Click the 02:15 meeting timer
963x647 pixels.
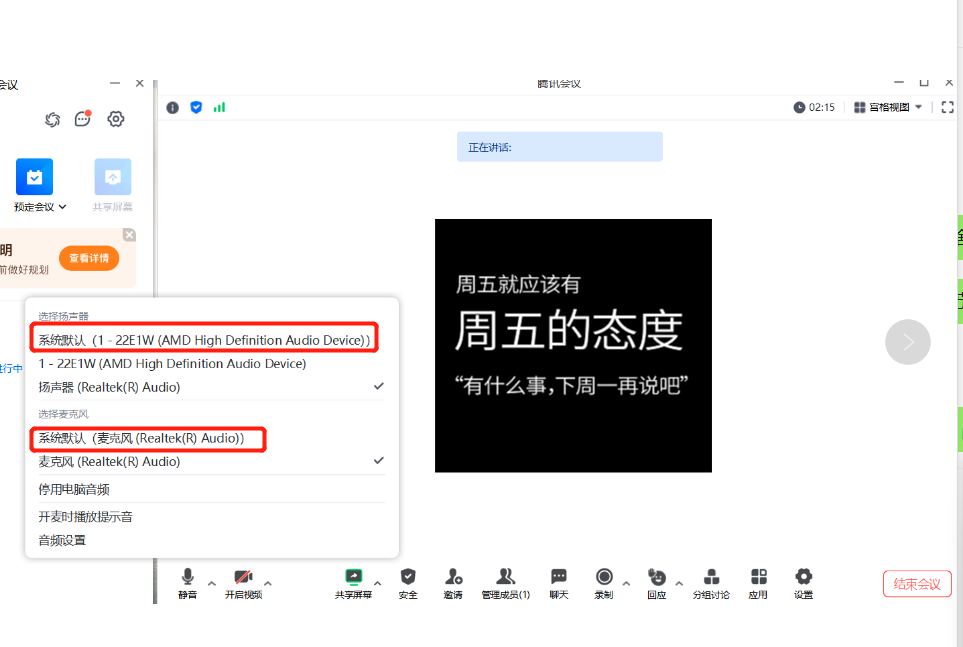(x=814, y=108)
